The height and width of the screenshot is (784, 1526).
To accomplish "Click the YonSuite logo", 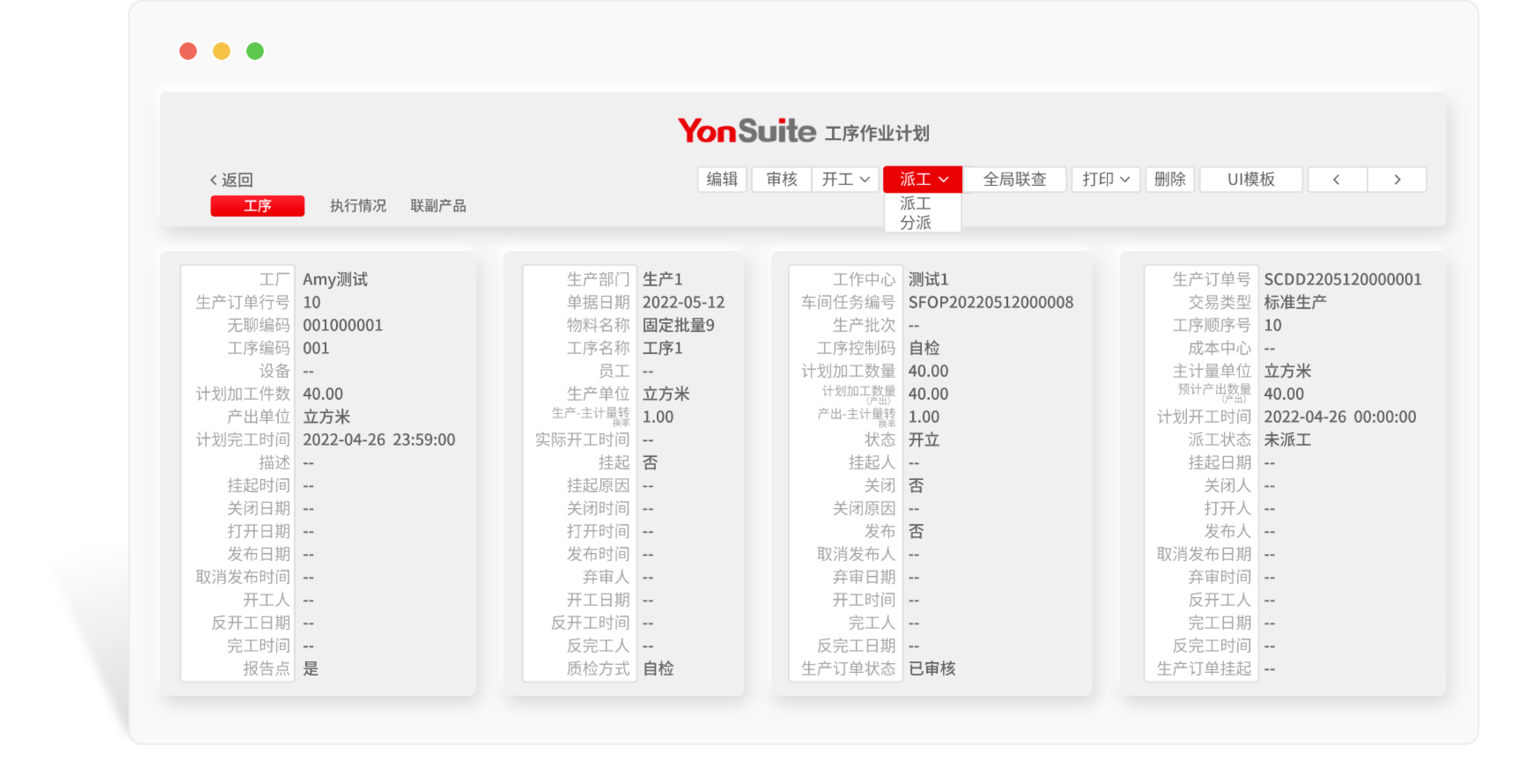I will tap(748, 129).
